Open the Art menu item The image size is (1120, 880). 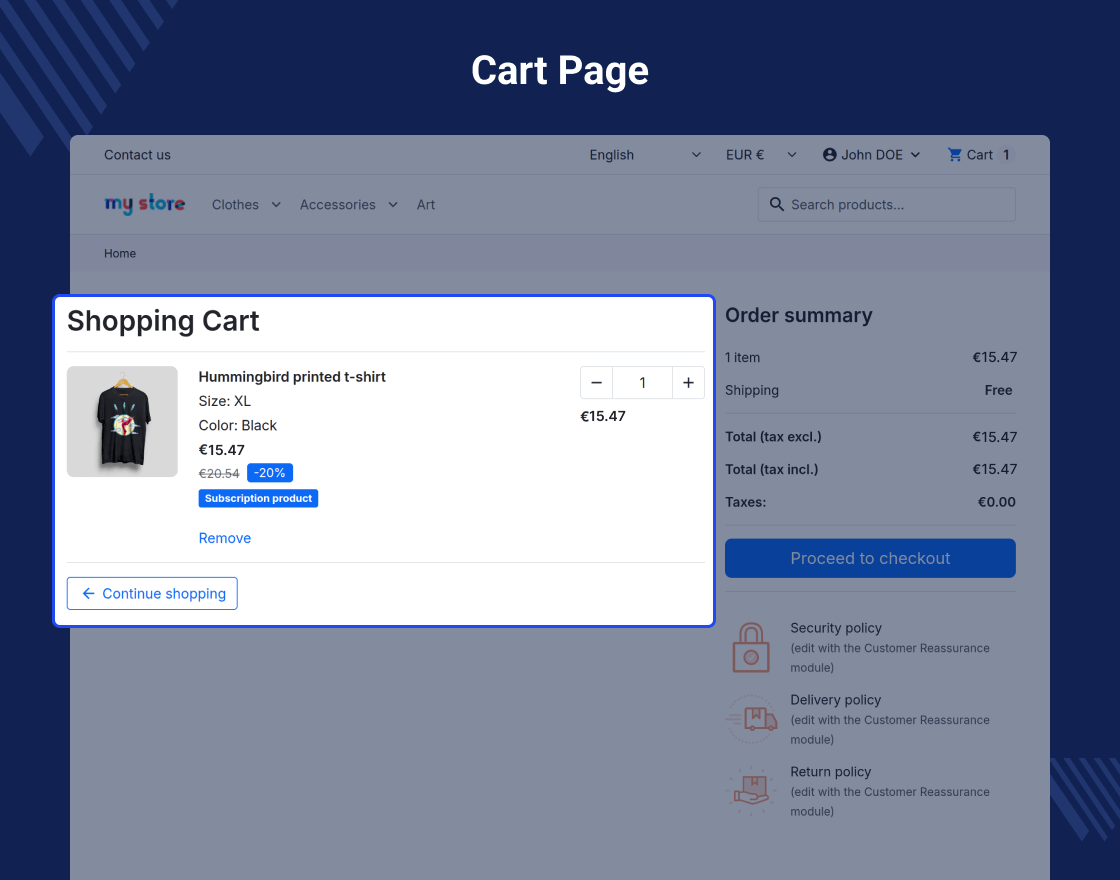coord(426,205)
